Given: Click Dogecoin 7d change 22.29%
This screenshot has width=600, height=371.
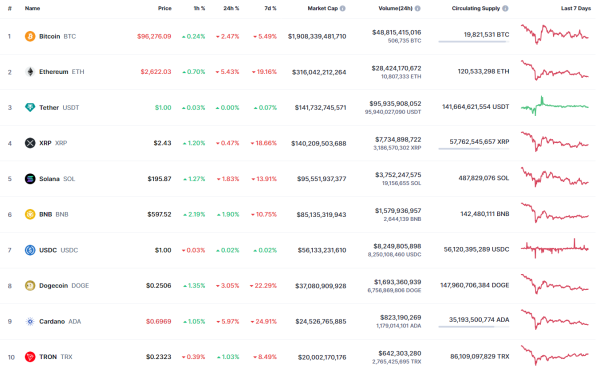Looking at the screenshot, I should tap(263, 286).
